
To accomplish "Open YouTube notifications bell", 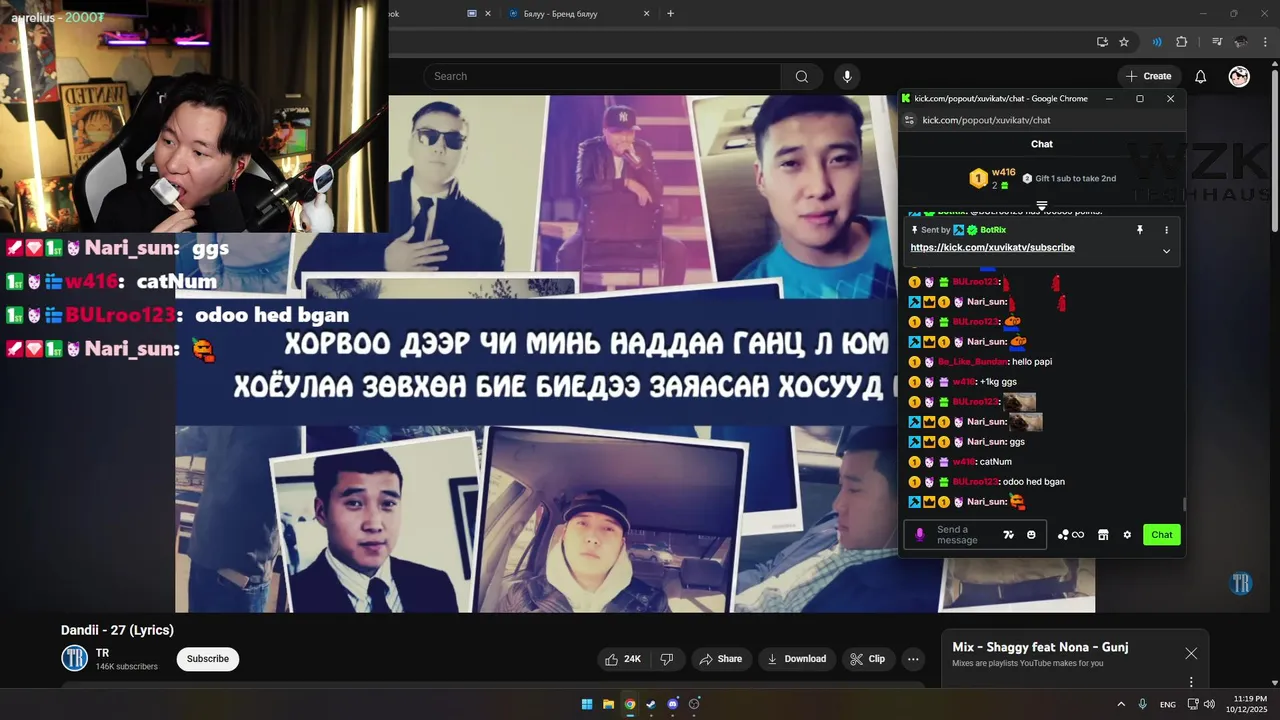I will (x=1200, y=76).
